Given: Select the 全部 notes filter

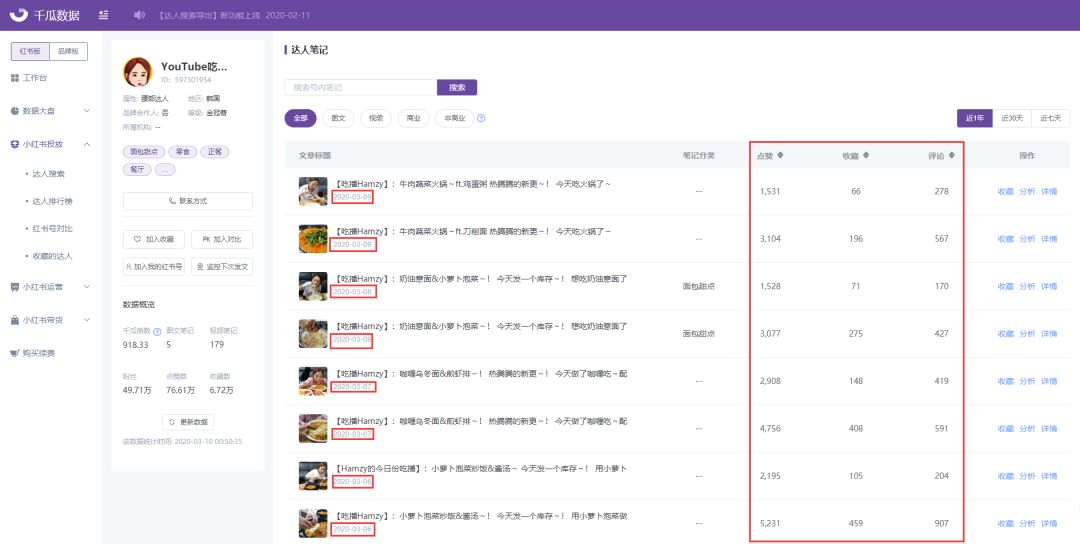Looking at the screenshot, I should 300,118.
